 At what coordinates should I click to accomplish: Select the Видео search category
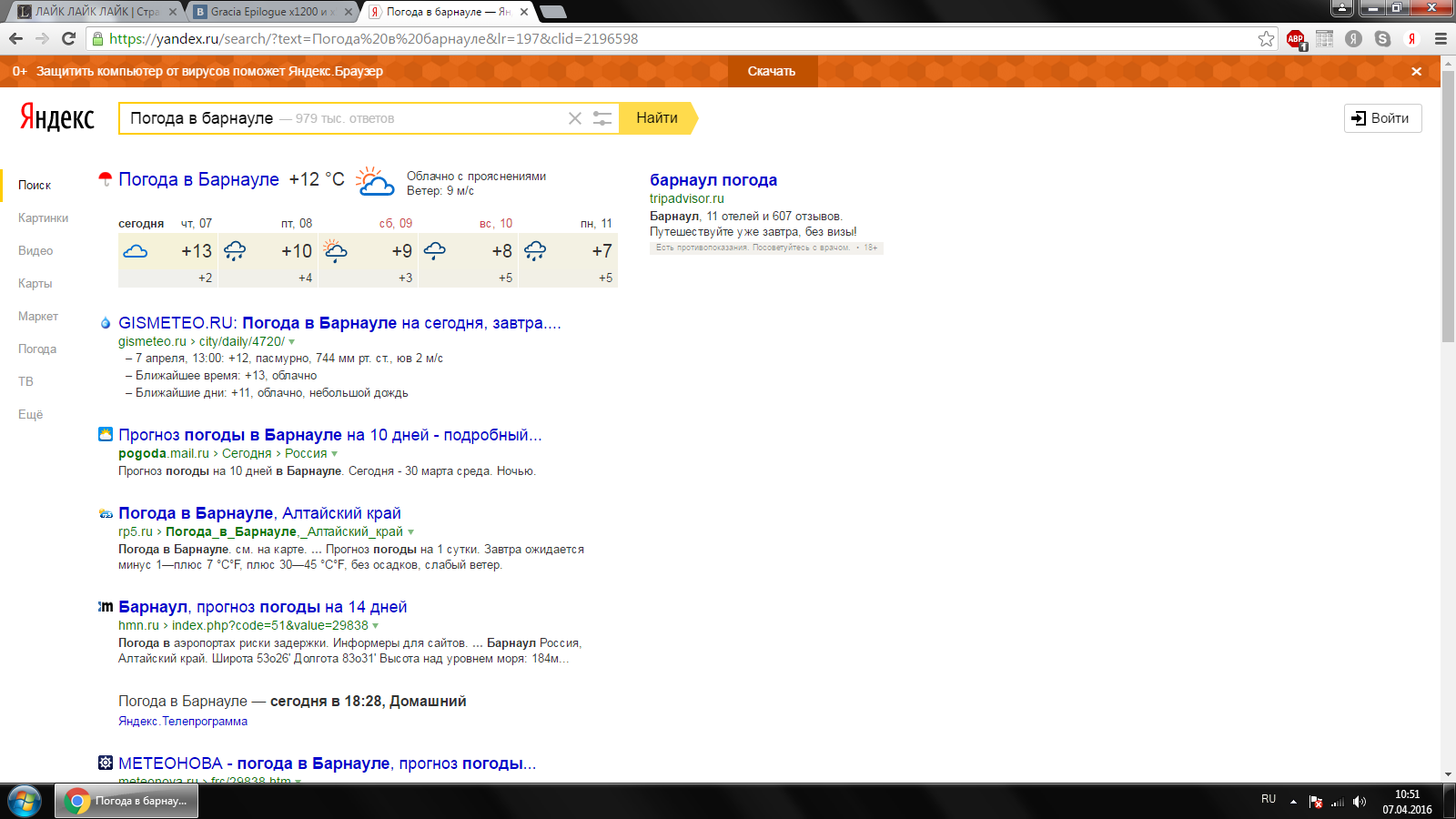coord(35,251)
